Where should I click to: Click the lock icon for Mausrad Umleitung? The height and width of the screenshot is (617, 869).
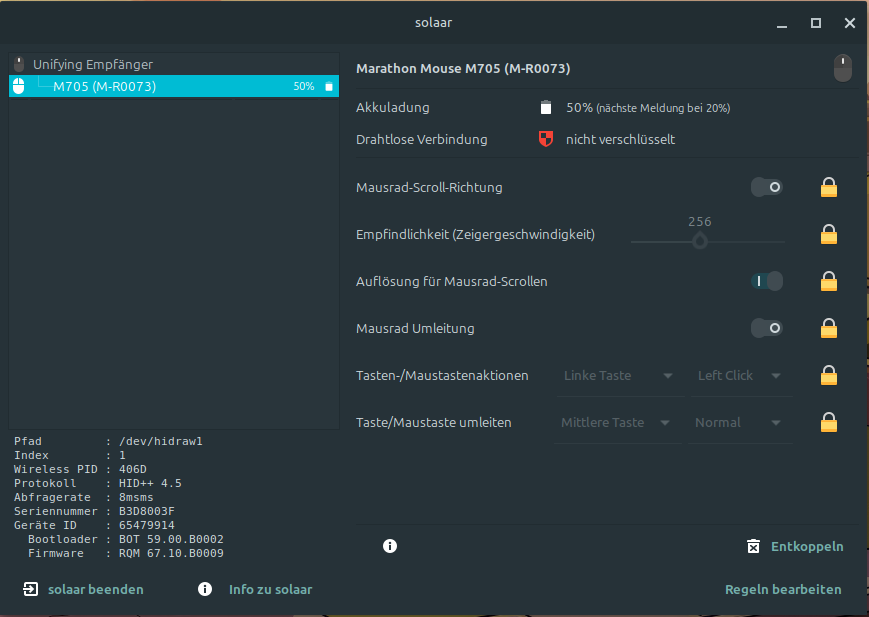829,328
